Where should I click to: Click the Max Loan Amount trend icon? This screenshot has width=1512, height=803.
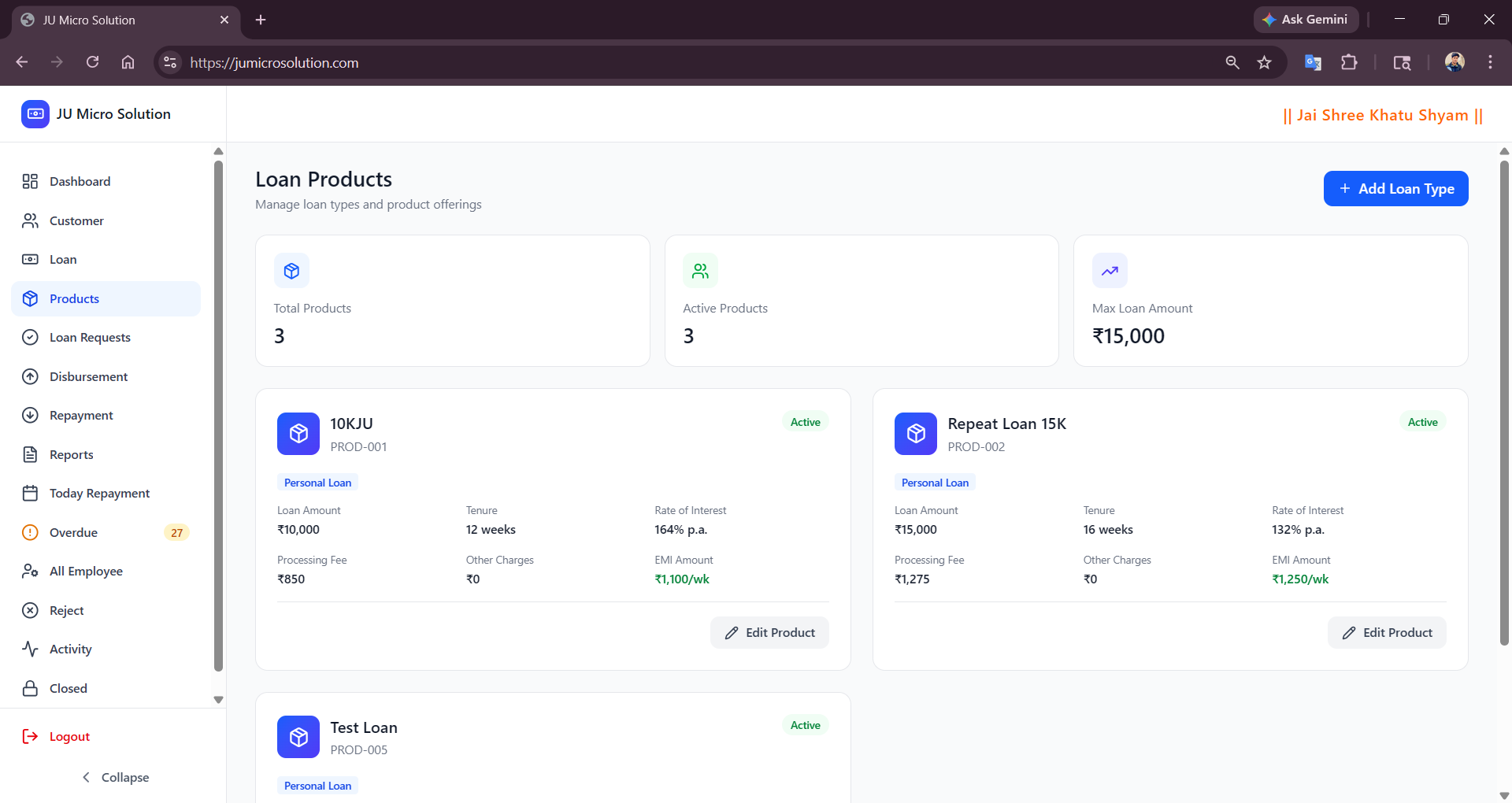(1110, 271)
